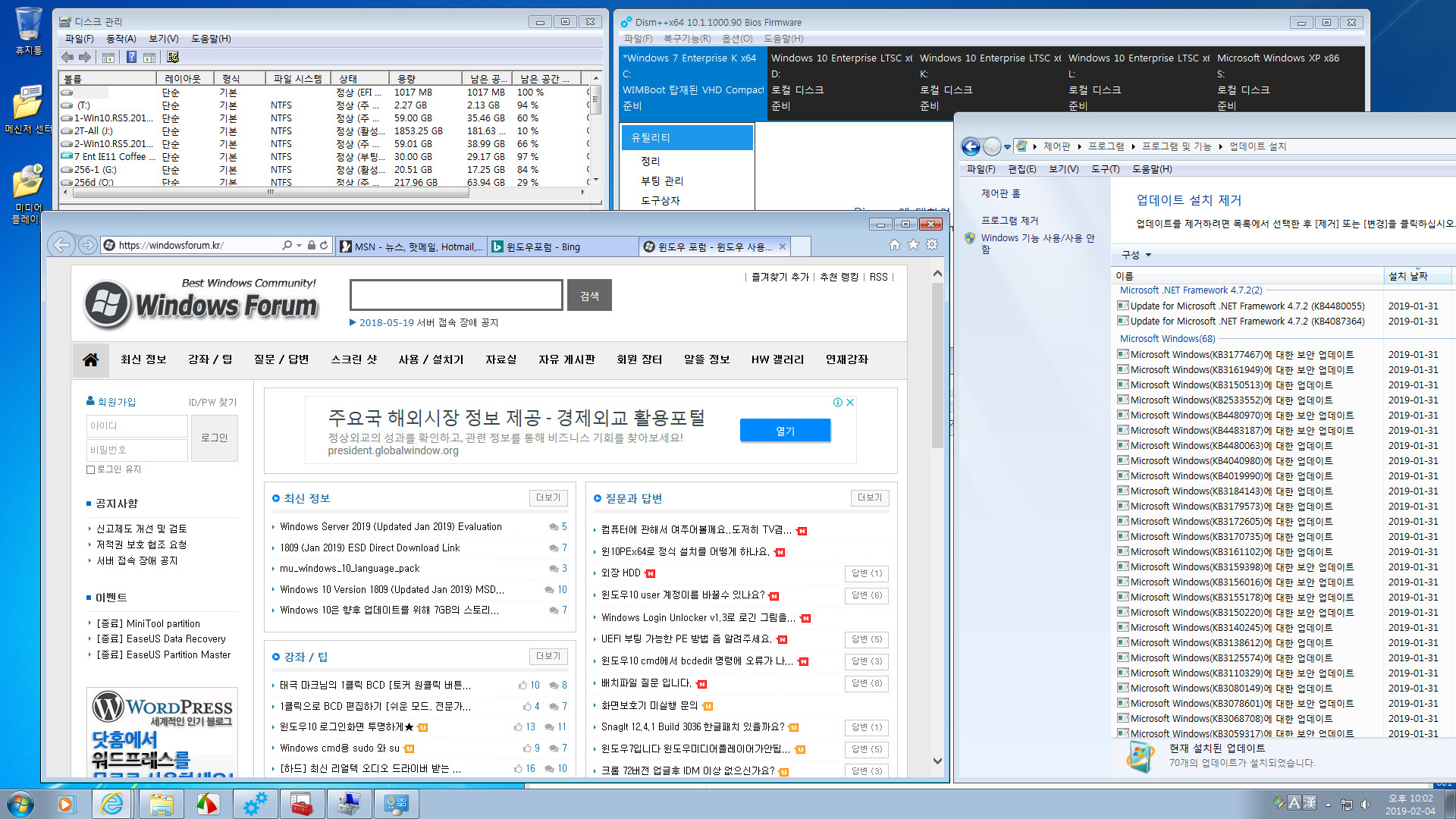The height and width of the screenshot is (819, 1456).
Task: Switch to 'MSN - 뉴스, 핫메일' browser tab
Action: pyautogui.click(x=411, y=246)
